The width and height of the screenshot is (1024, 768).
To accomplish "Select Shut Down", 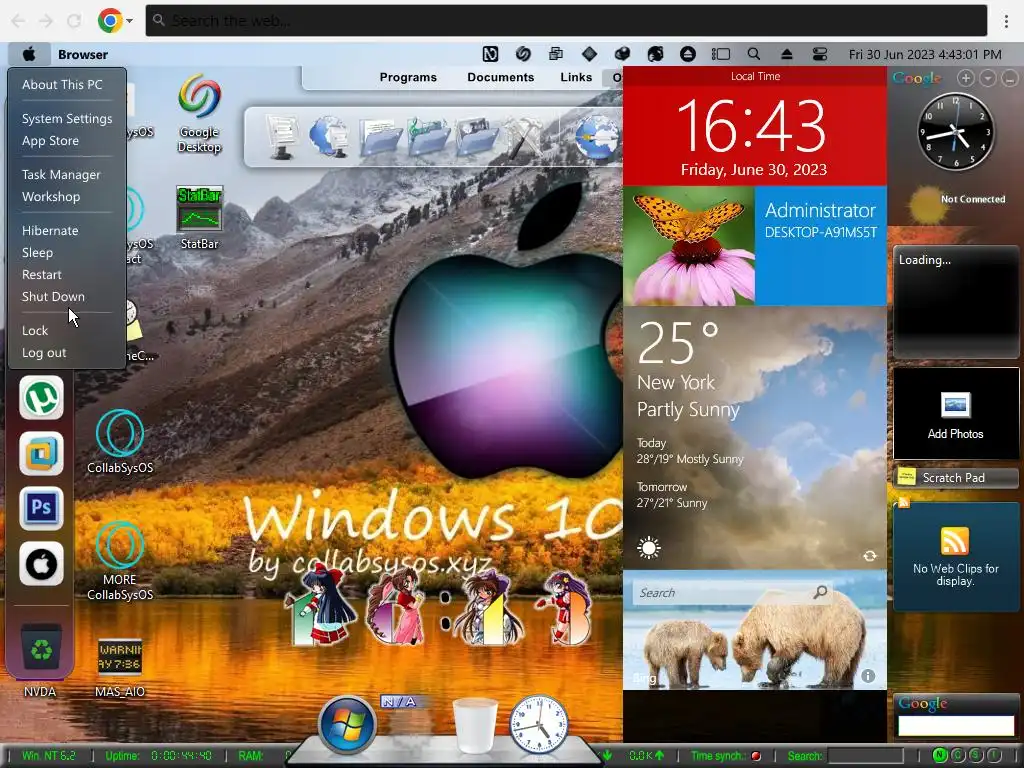I will coord(53,296).
